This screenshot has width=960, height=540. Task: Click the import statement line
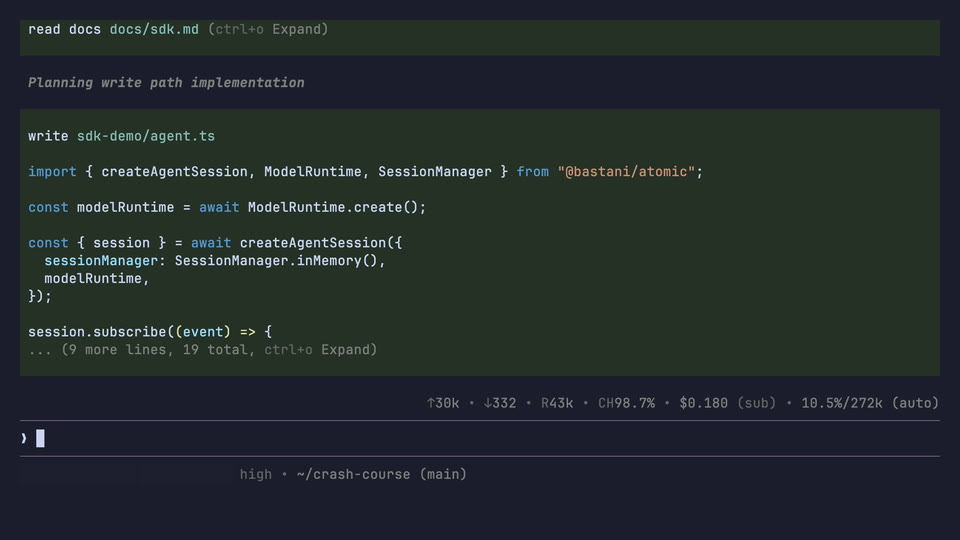[x=366, y=171]
